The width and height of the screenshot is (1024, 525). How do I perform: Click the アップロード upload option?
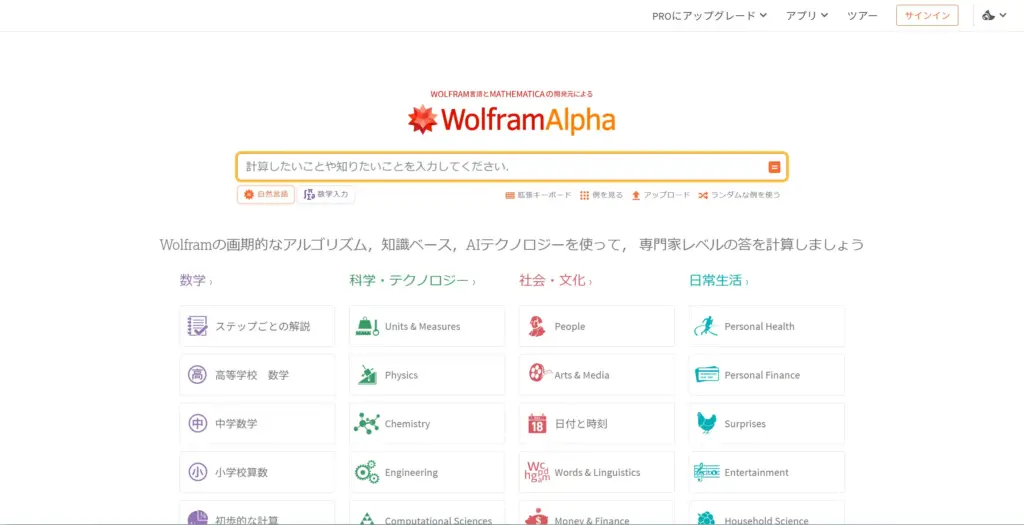660,195
